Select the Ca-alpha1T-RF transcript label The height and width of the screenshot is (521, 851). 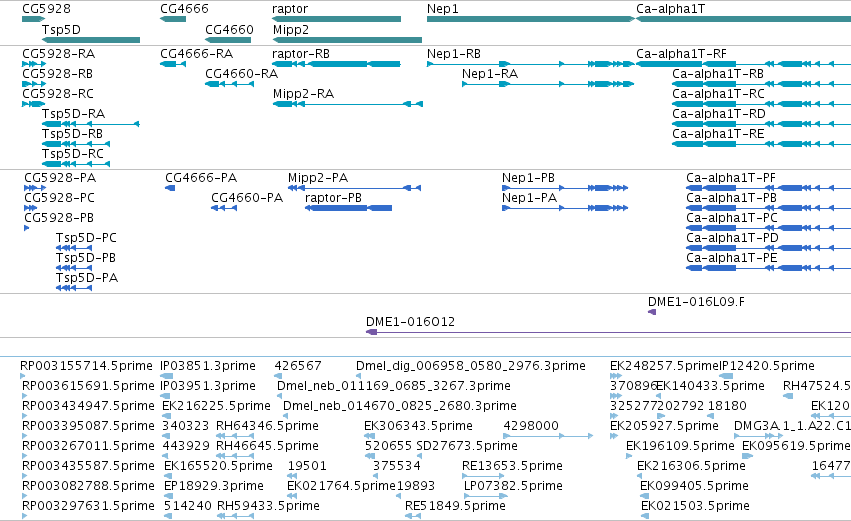pyautogui.click(x=681, y=54)
